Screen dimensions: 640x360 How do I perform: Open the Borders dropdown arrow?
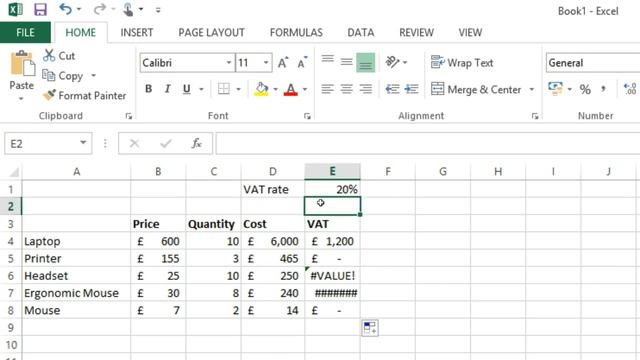click(238, 89)
